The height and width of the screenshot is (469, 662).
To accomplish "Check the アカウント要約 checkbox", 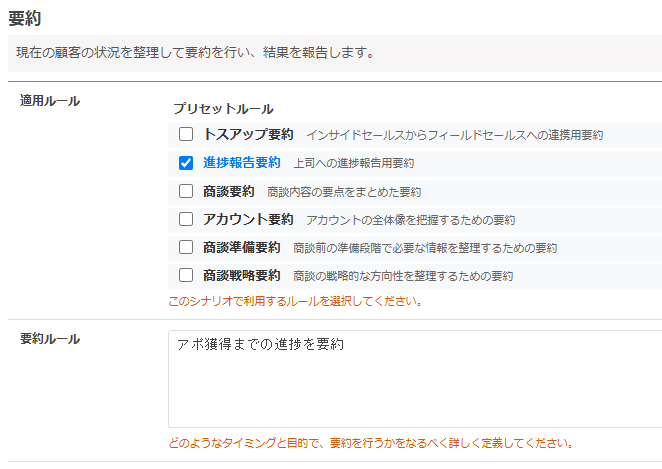I will (186, 219).
